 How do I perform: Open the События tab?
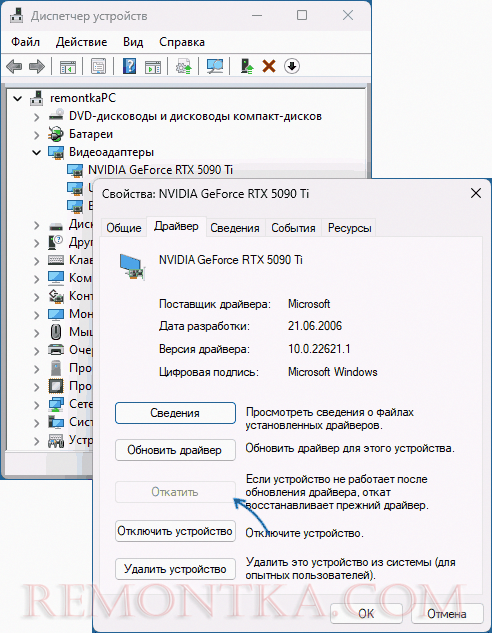pos(293,228)
